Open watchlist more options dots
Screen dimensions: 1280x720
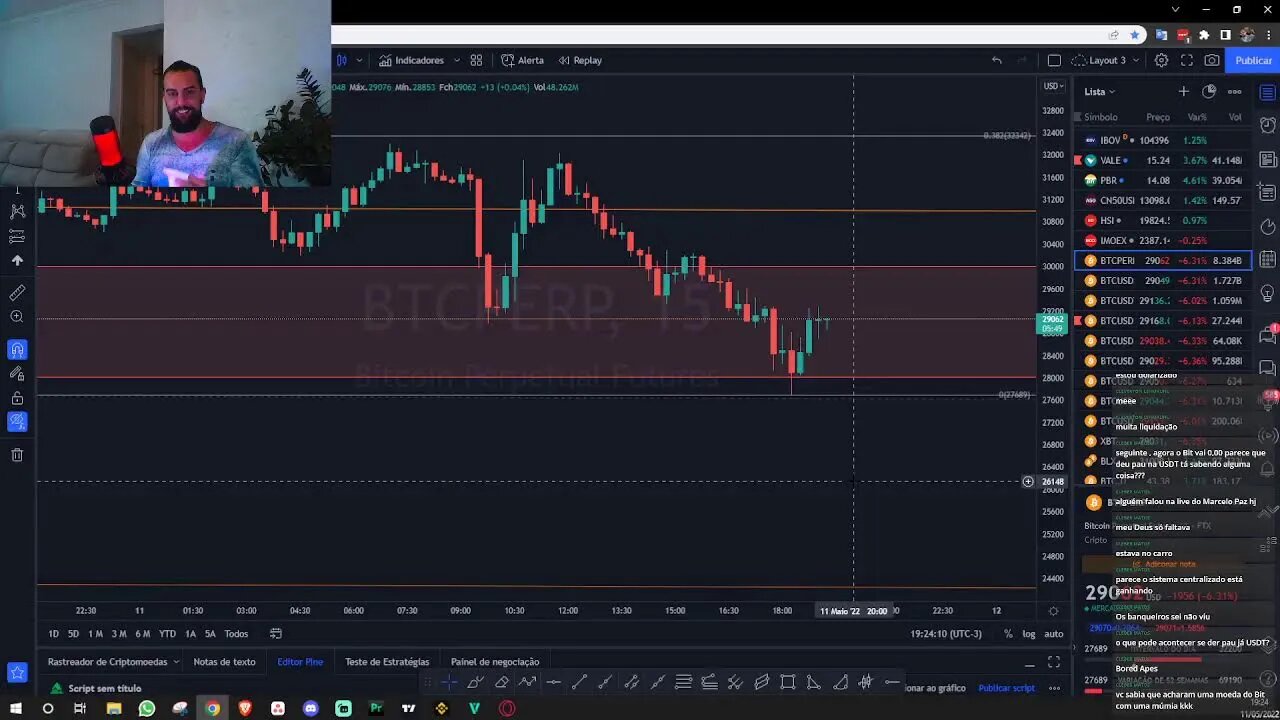(1235, 91)
